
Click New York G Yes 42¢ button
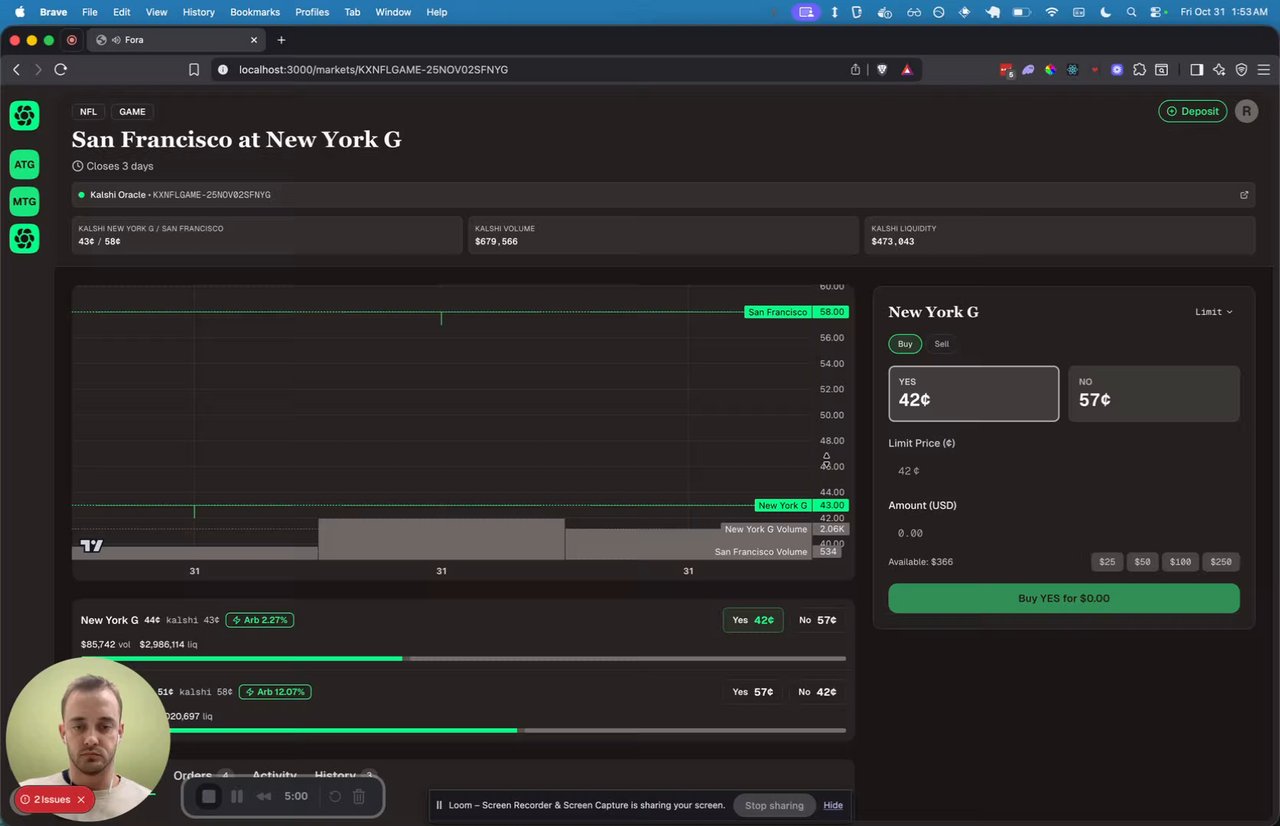pos(753,620)
